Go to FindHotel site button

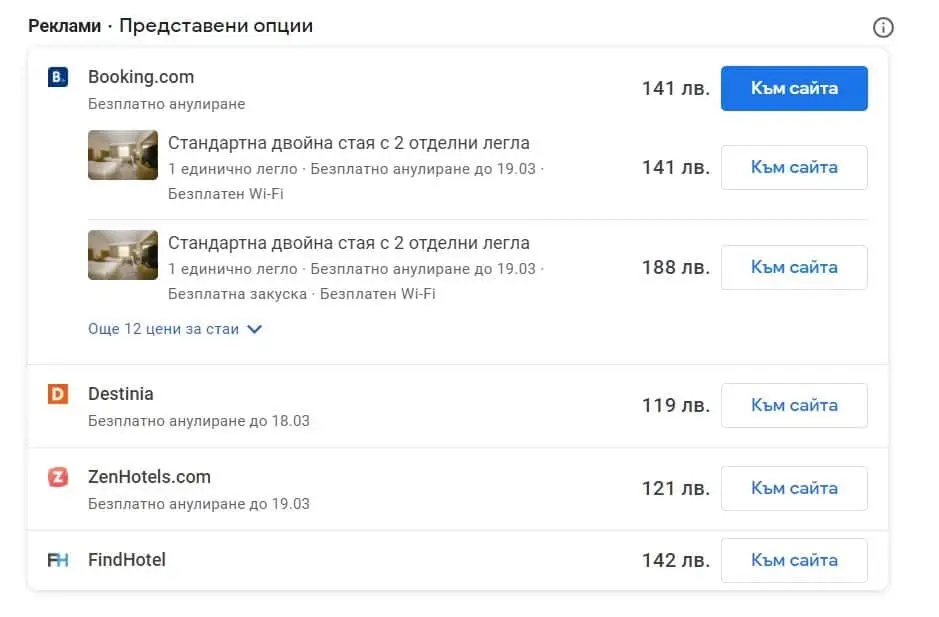(x=794, y=560)
